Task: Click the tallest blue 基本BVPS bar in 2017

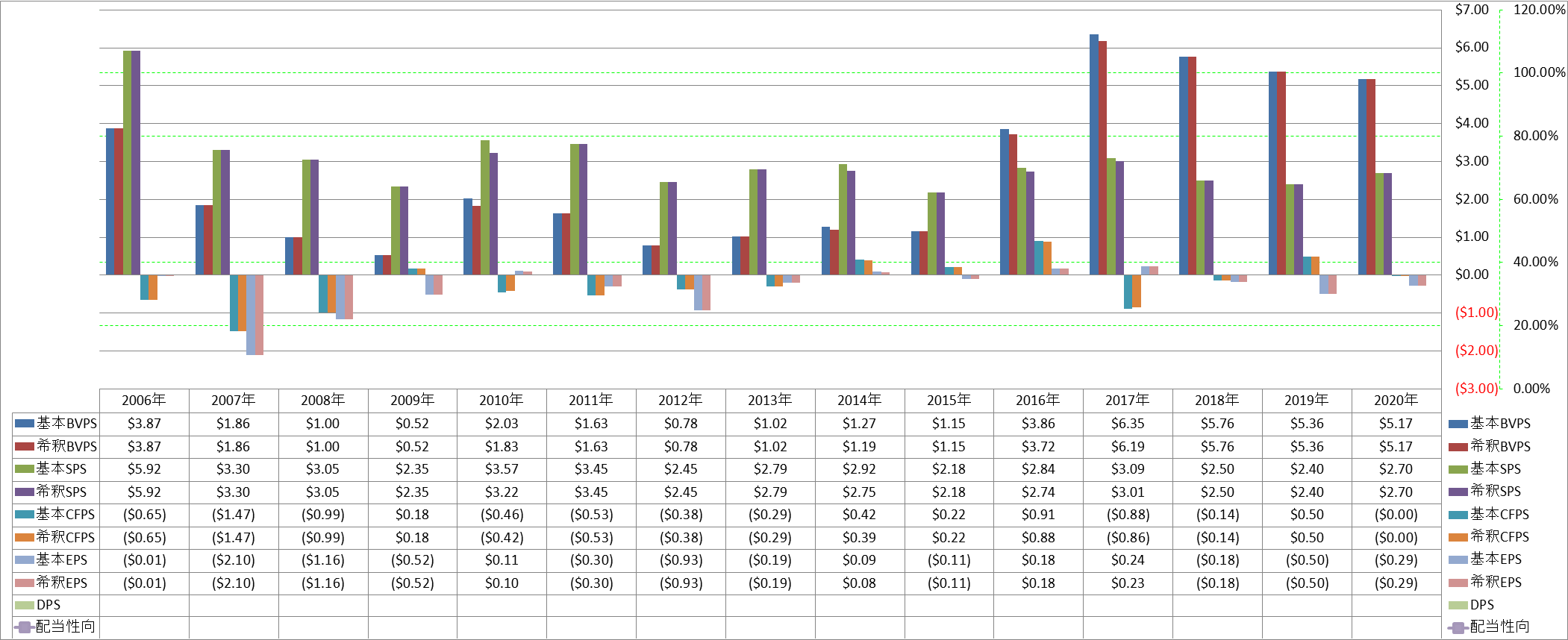Action: point(1094,154)
